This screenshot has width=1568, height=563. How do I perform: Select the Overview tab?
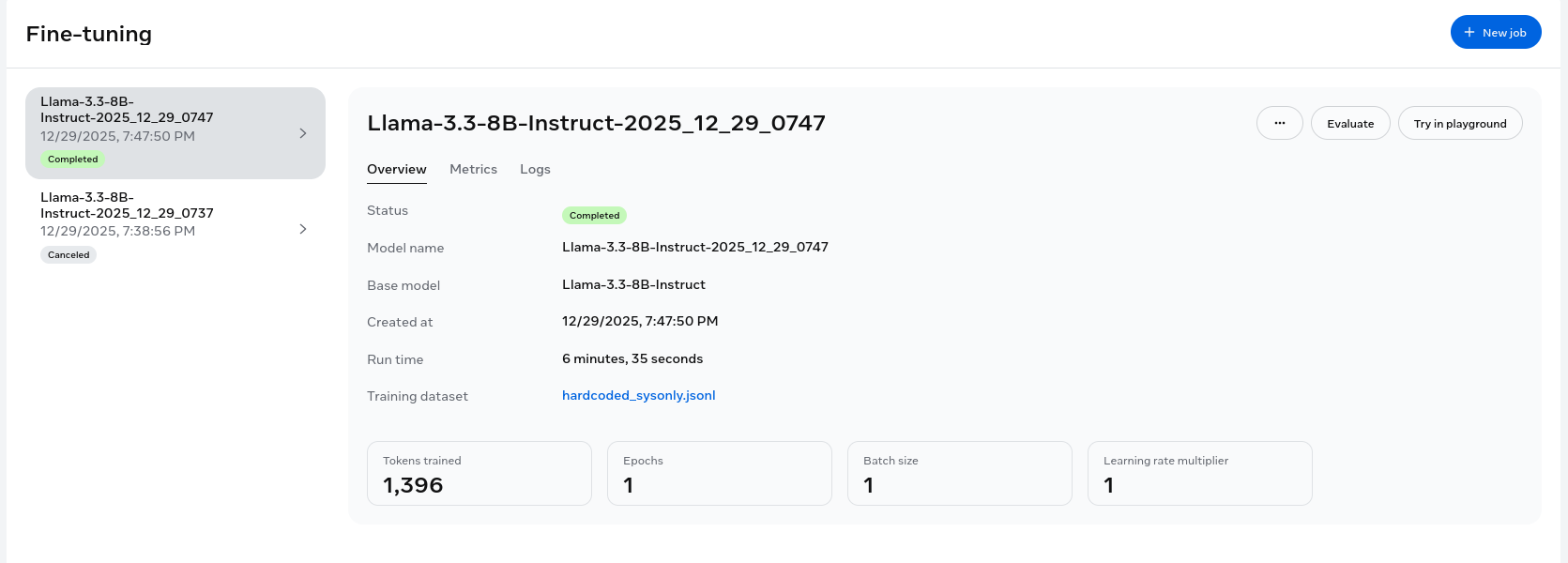point(396,169)
